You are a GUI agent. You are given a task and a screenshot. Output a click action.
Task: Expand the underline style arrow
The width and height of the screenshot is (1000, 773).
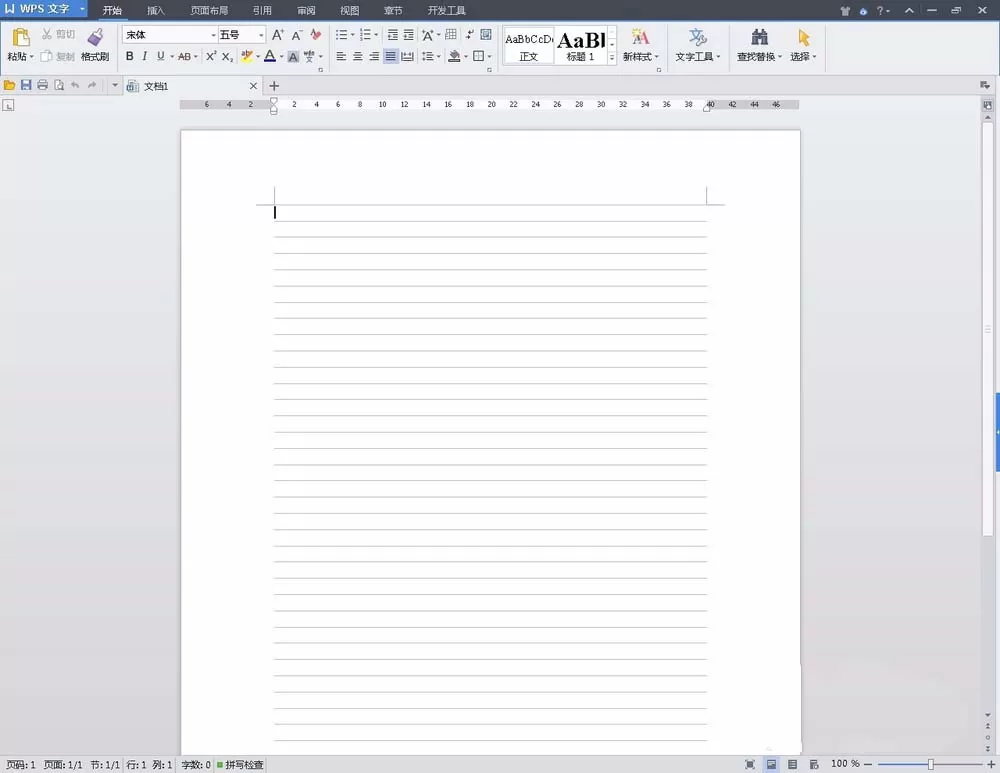coord(172,57)
